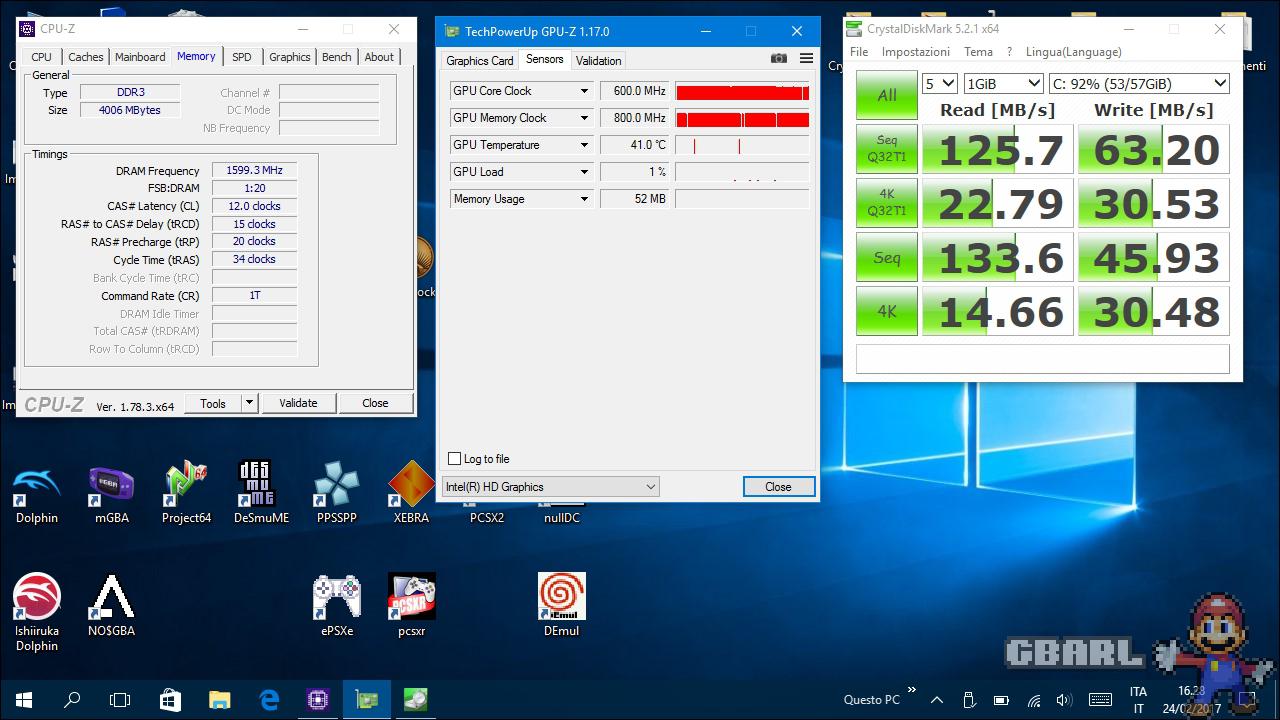This screenshot has height=720, width=1280.
Task: Open the GPU-Z Validation tab
Action: (598, 61)
